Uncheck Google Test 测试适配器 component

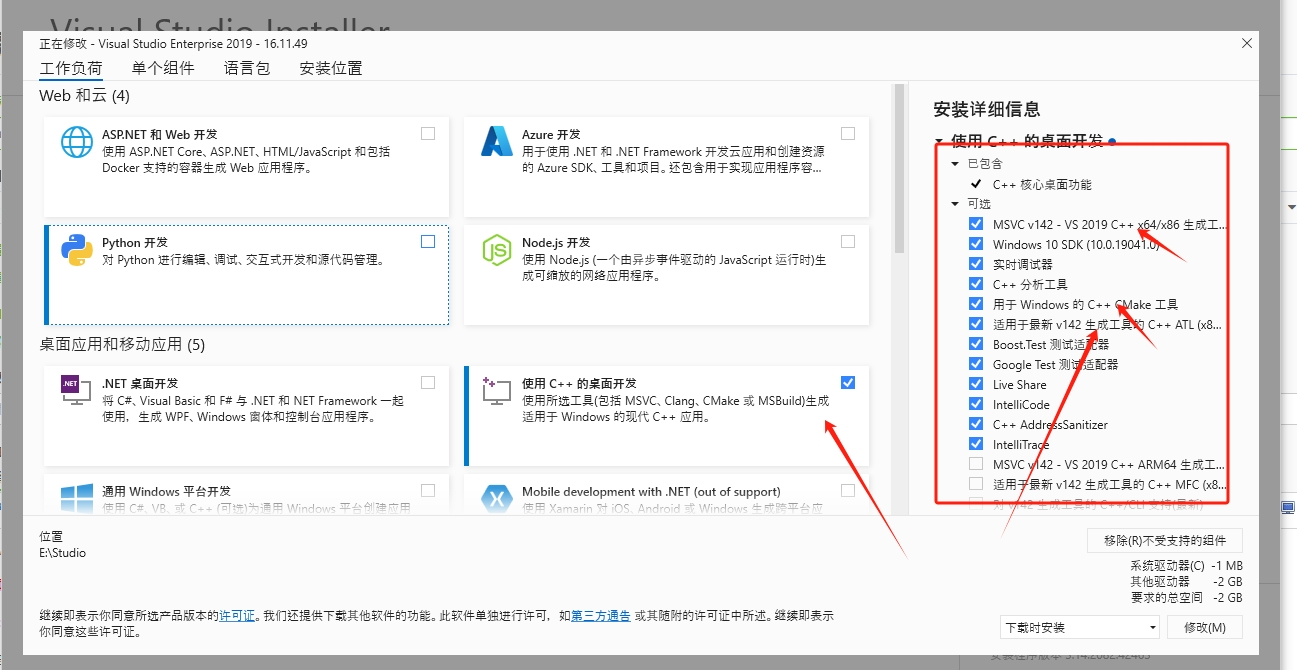click(976, 364)
